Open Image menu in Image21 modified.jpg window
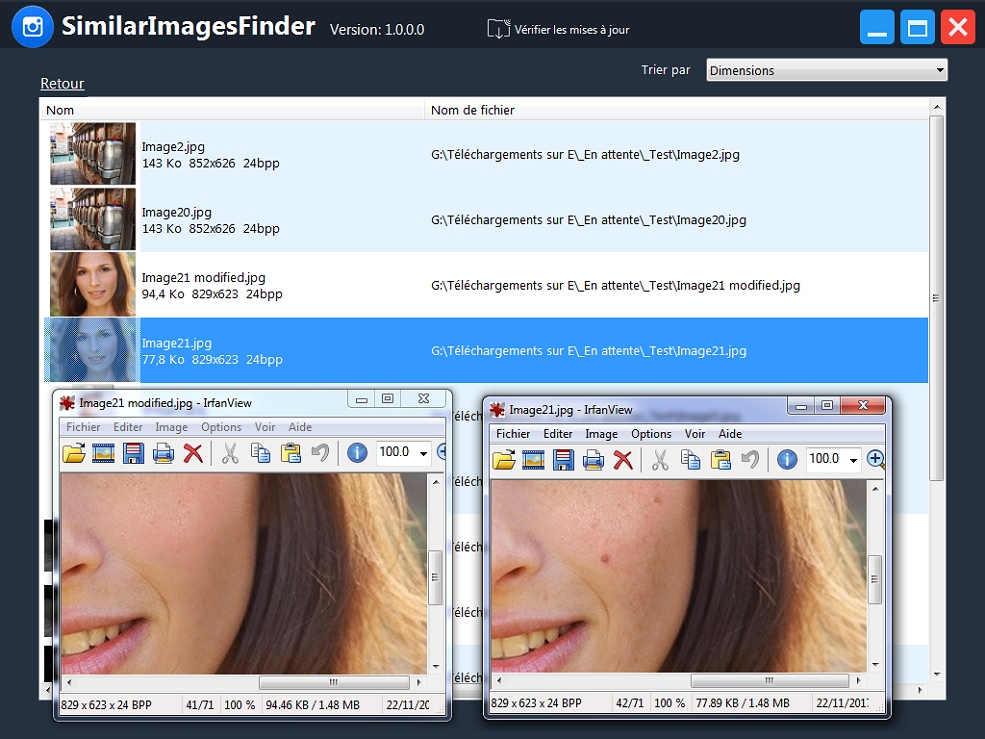The height and width of the screenshot is (739, 985). [x=171, y=427]
